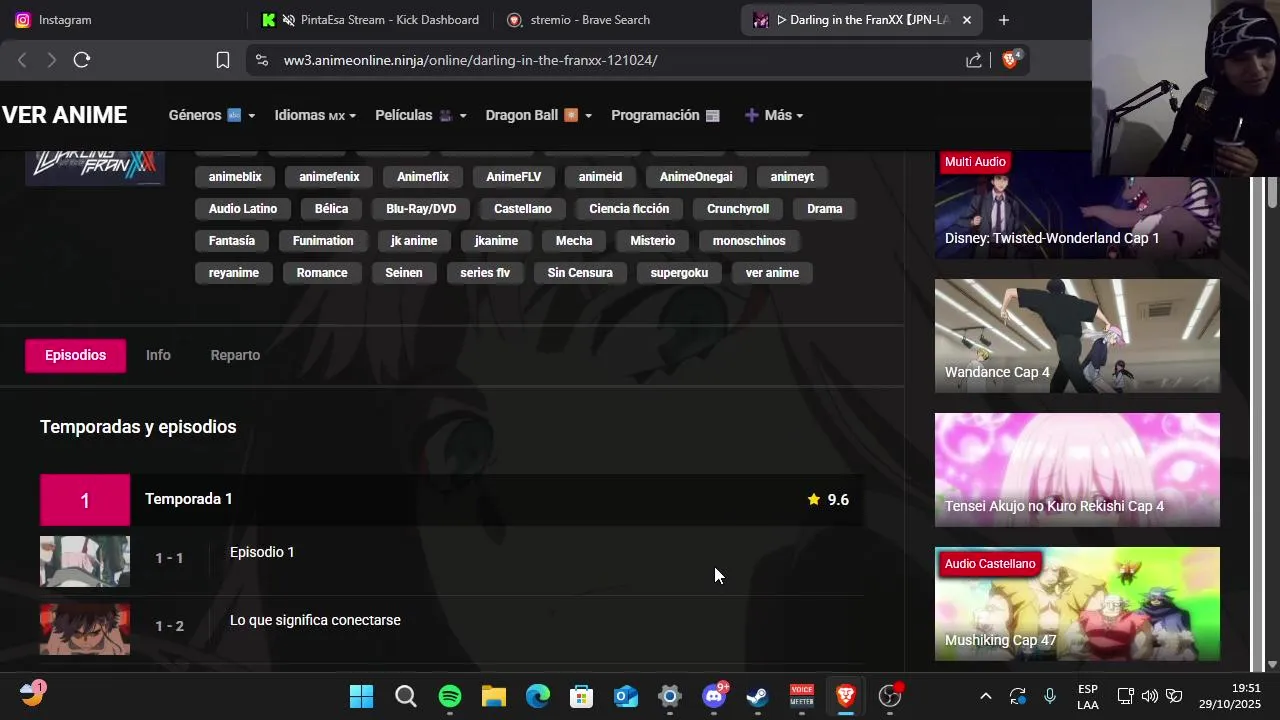
Task: Bookmark this page with the bookmark icon
Action: point(223,60)
